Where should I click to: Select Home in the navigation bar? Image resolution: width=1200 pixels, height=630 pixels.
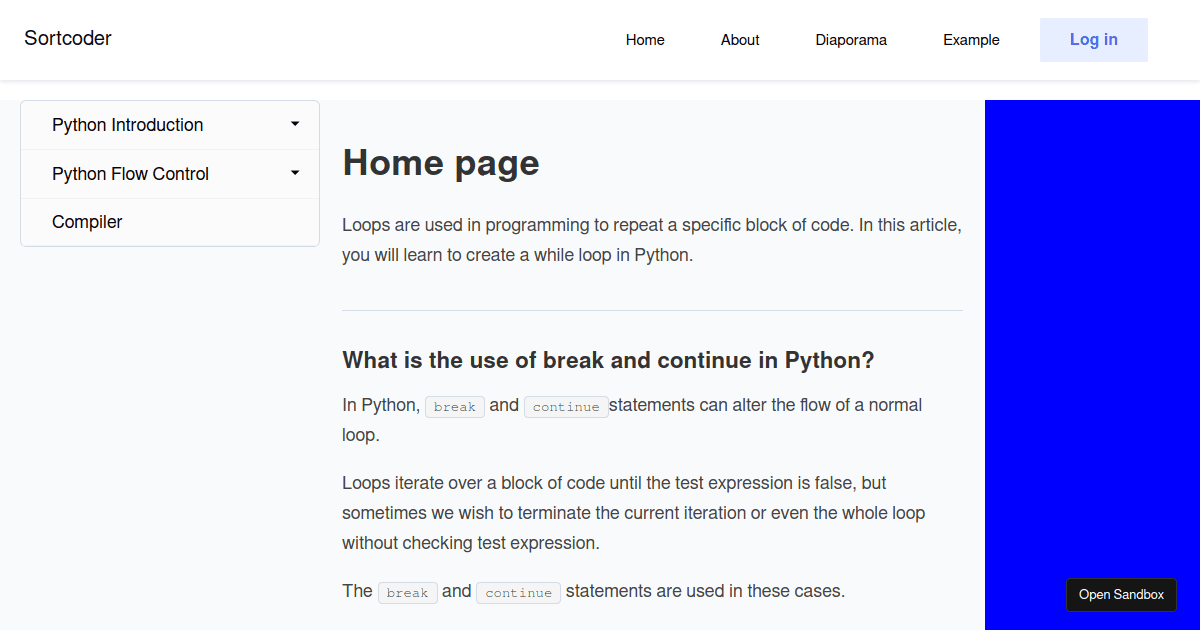coord(645,40)
